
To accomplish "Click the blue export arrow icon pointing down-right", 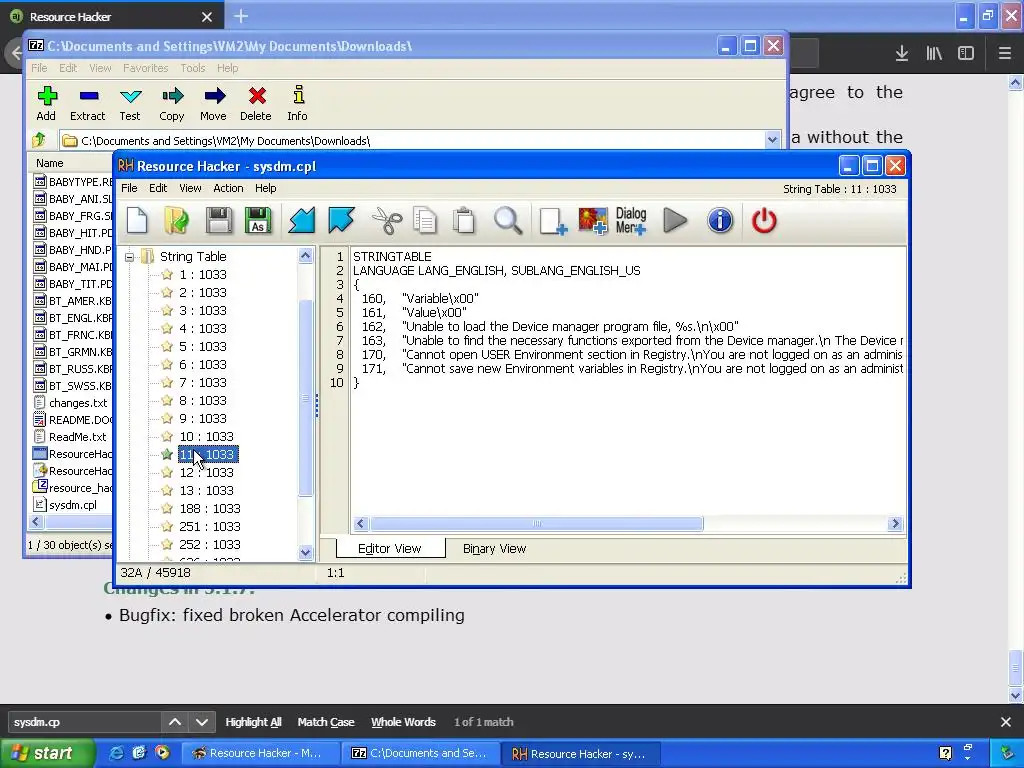I will (x=341, y=220).
